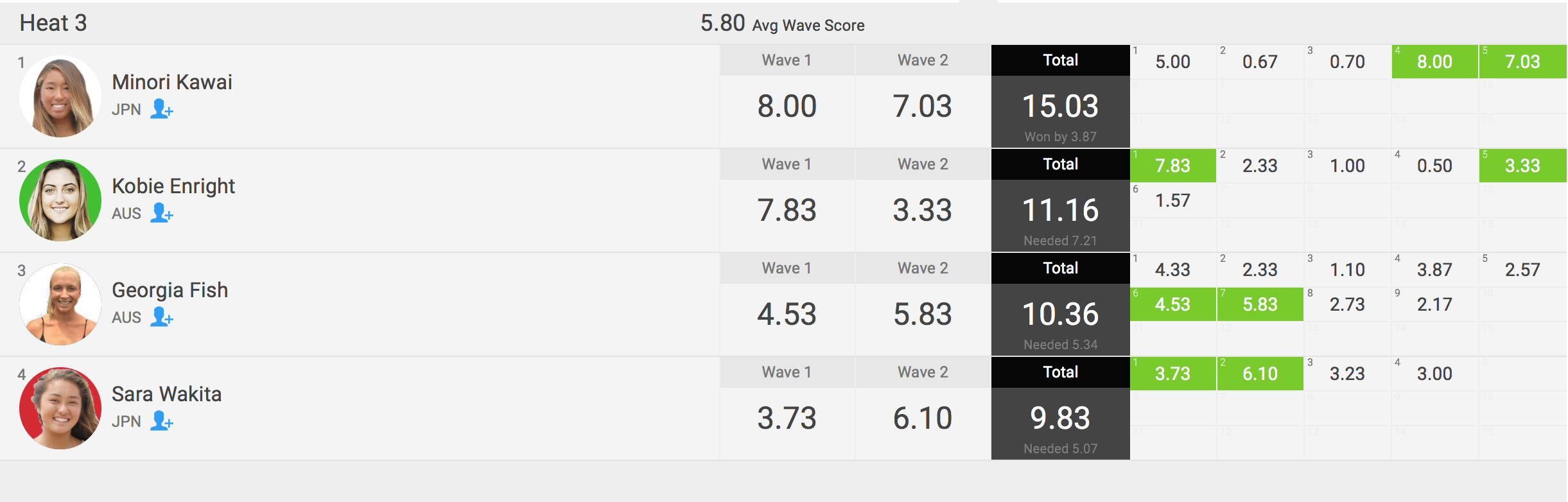Click follow icon beside Kobie Enright
The height and width of the screenshot is (502, 1568).
162,213
